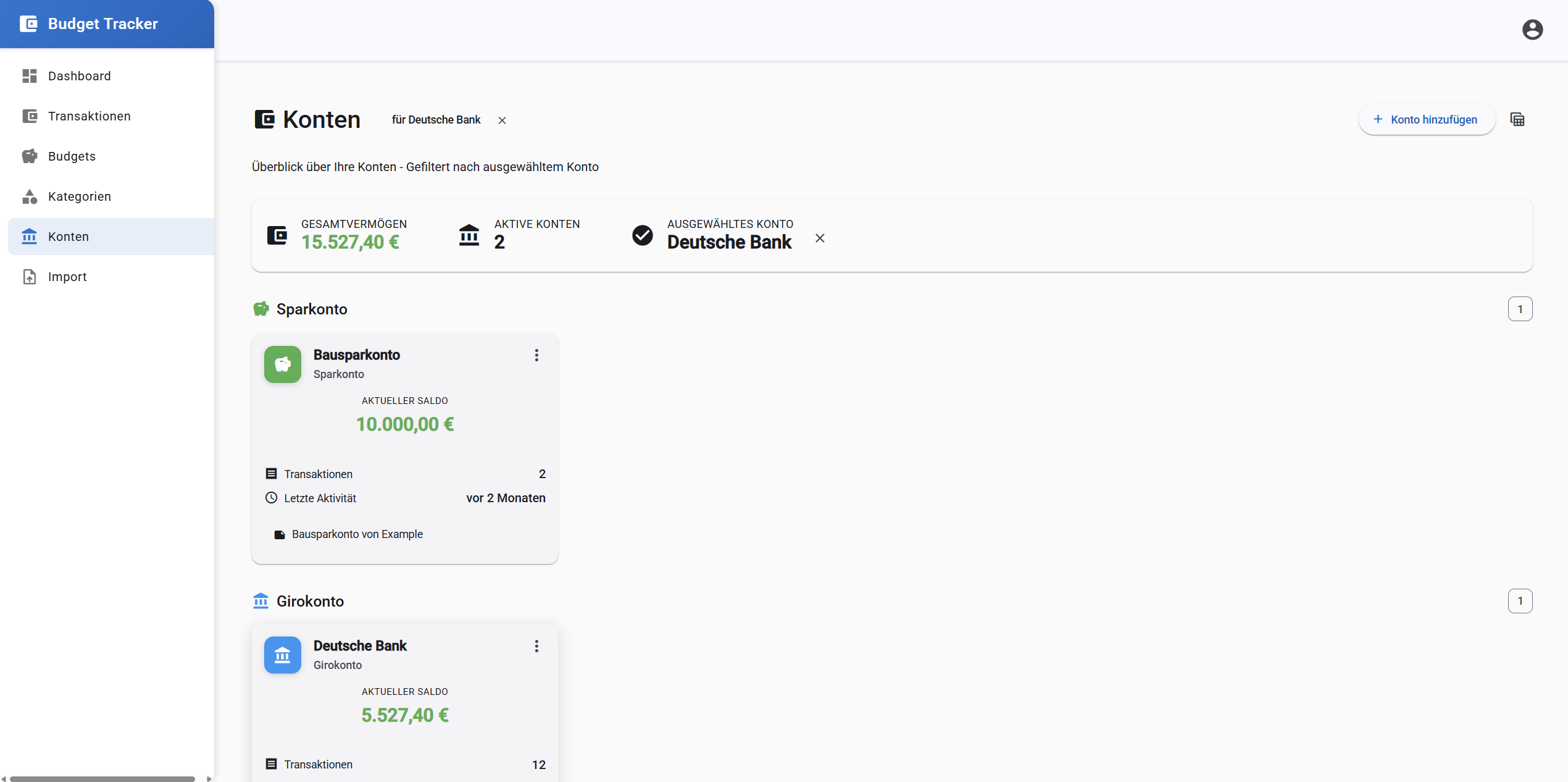Screen dimensions: 1568x782
Task: Click the Gesamtvermögen wallet icon
Action: tap(277, 235)
